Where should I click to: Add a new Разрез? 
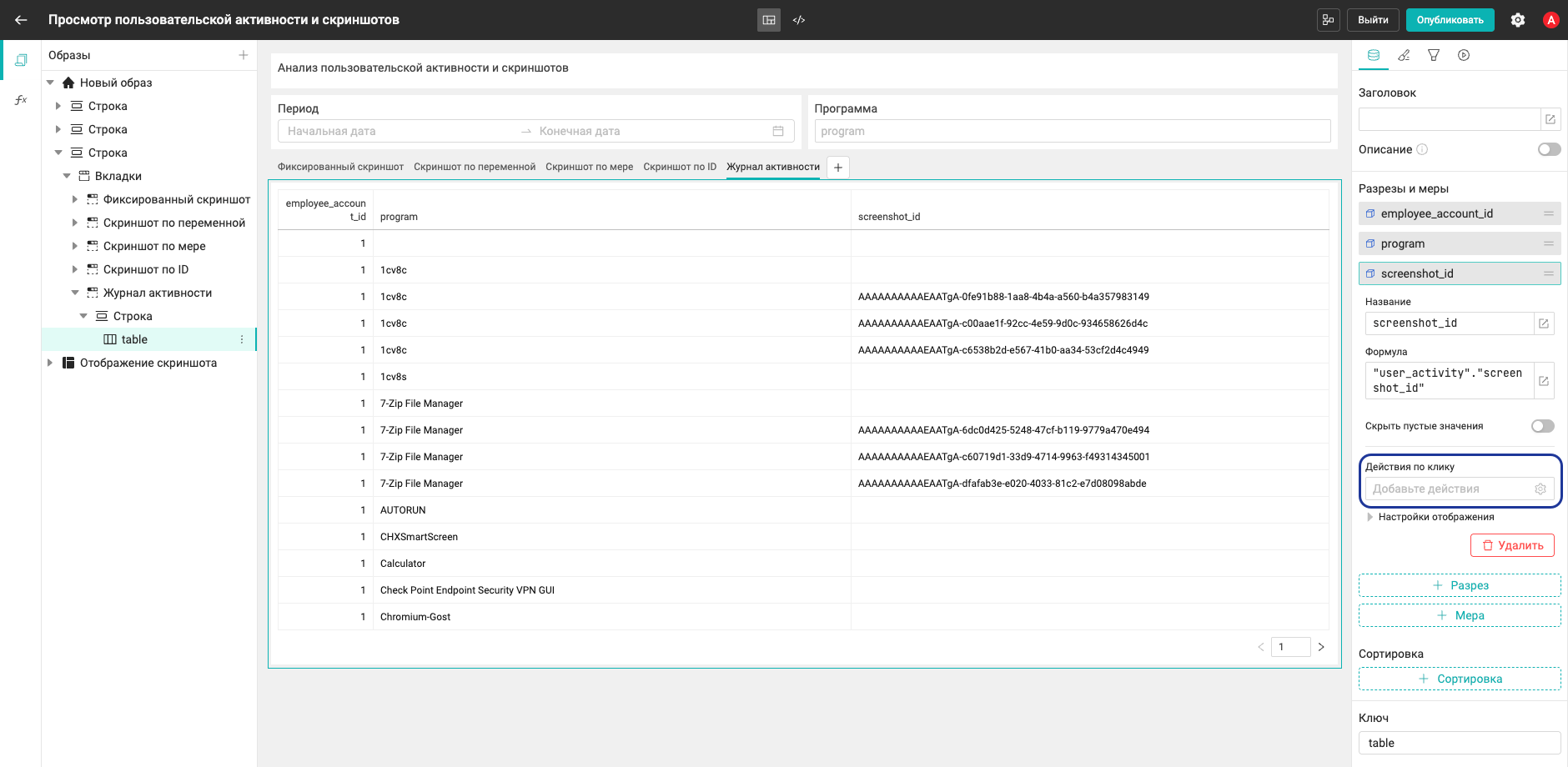(1460, 585)
